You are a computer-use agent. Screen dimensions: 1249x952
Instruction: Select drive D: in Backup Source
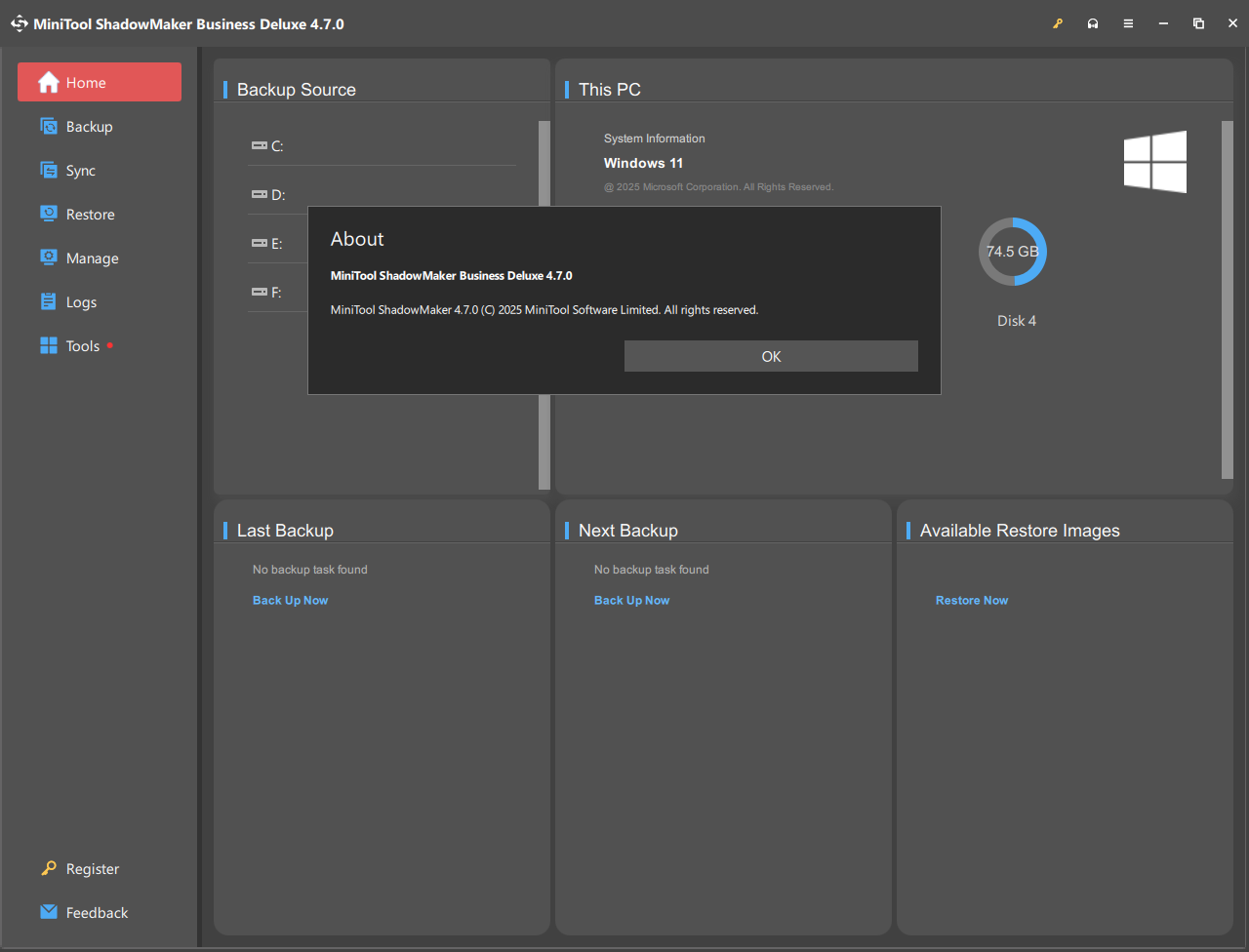[382, 195]
